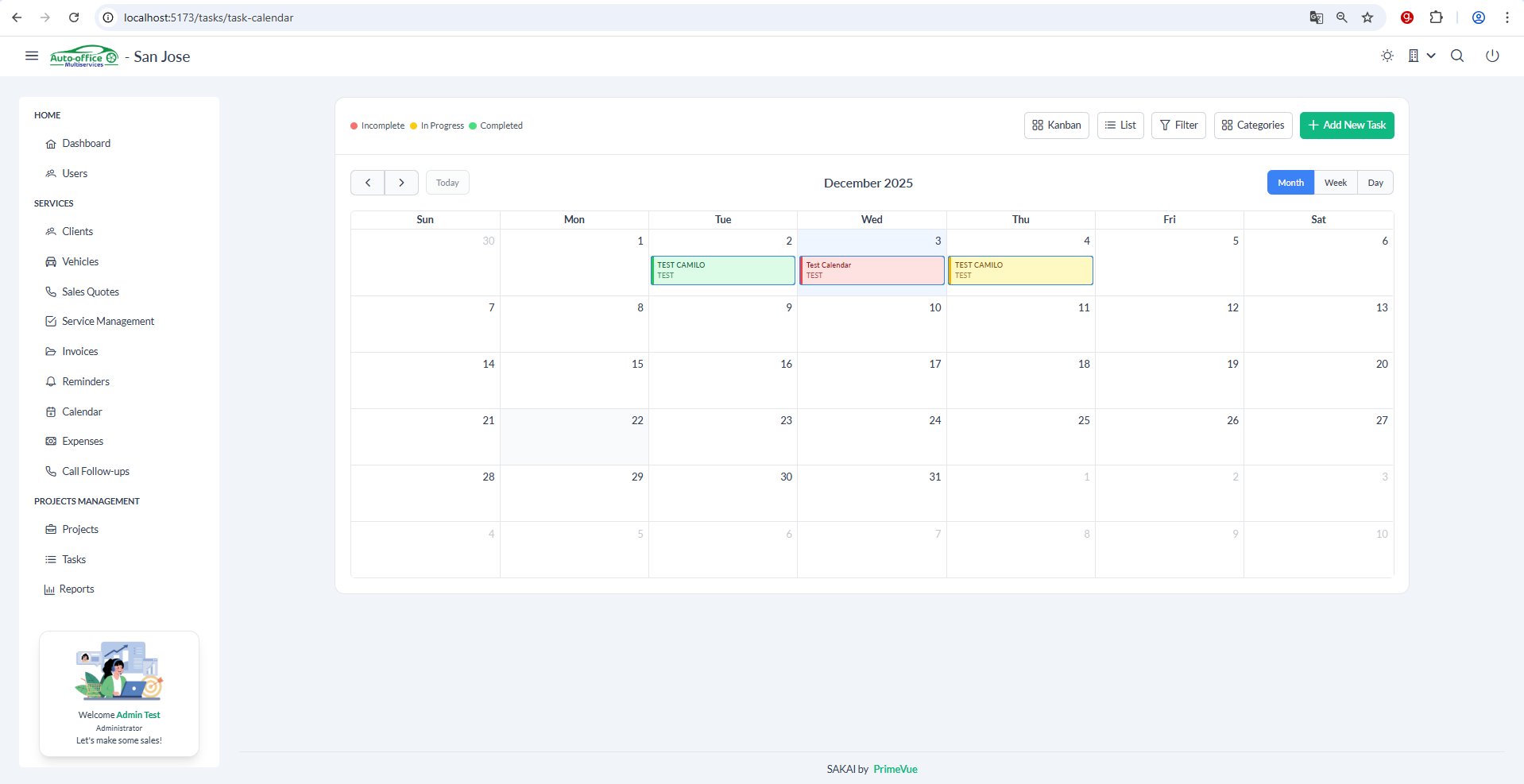Switch calendar to Day view
Screen dimensions: 1524x784
[1375, 183]
